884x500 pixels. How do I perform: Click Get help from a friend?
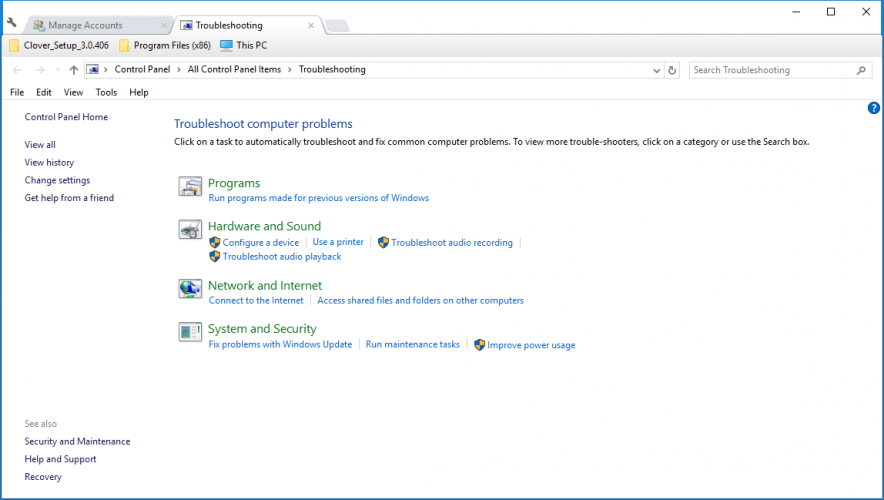tap(69, 198)
